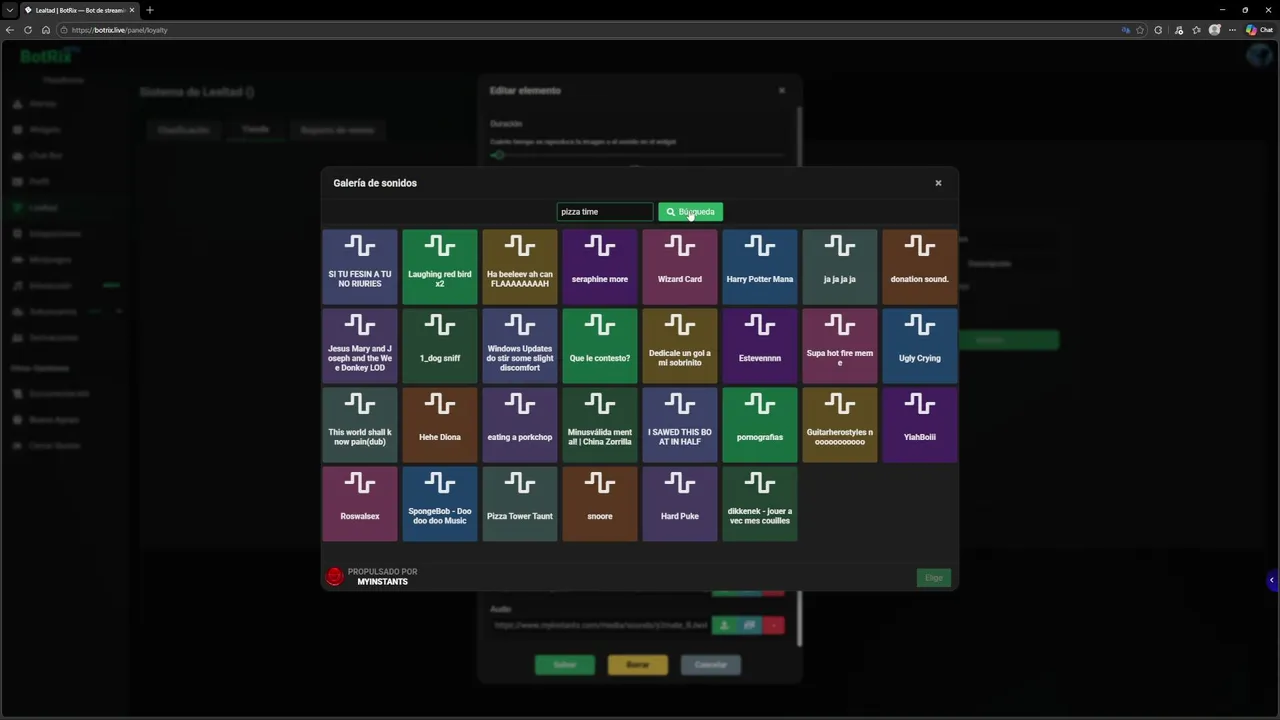Select the 'Harry Potter Mana' sound
This screenshot has height=720, width=1280.
click(760, 266)
